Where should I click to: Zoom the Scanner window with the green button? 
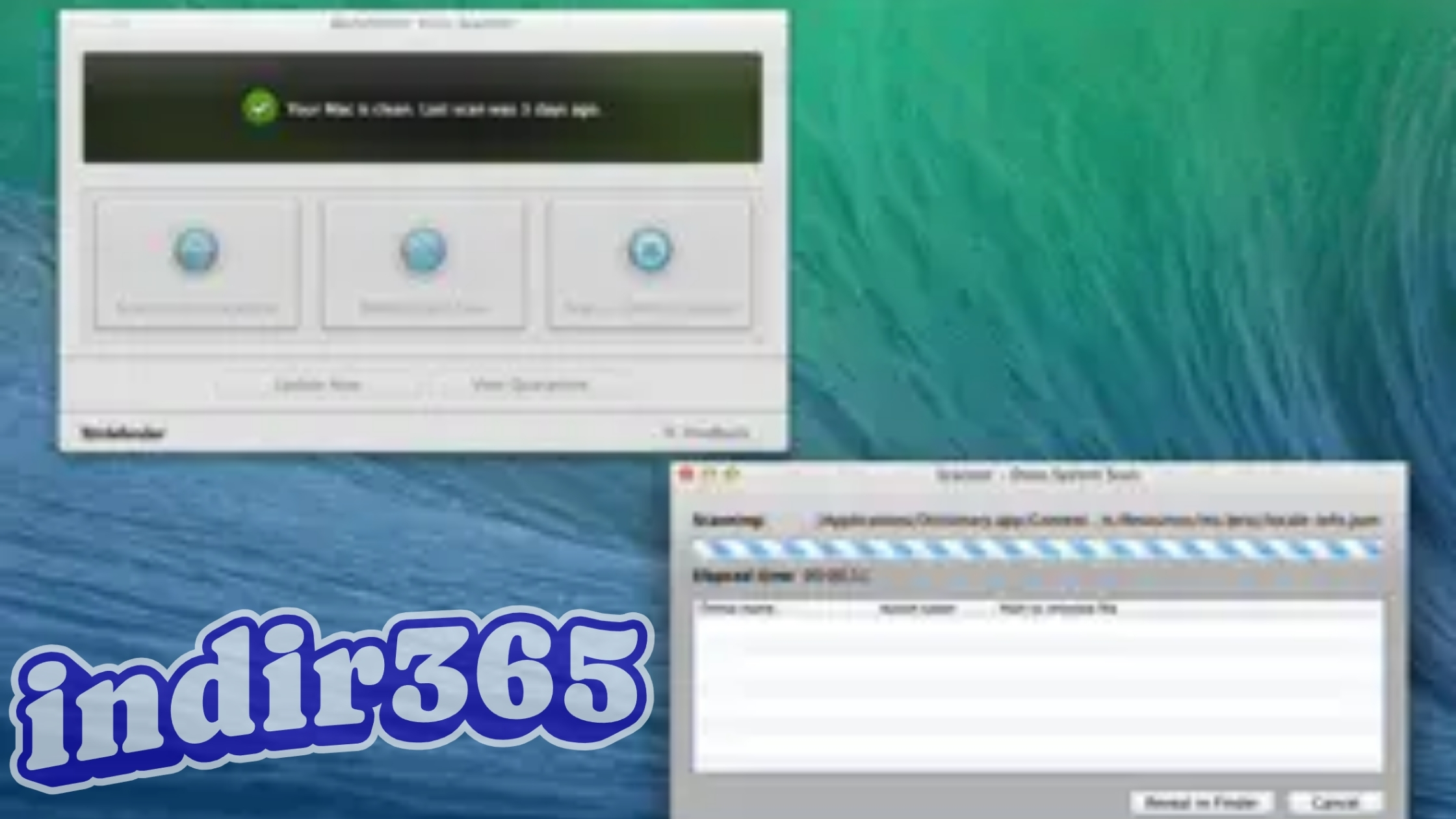[733, 474]
